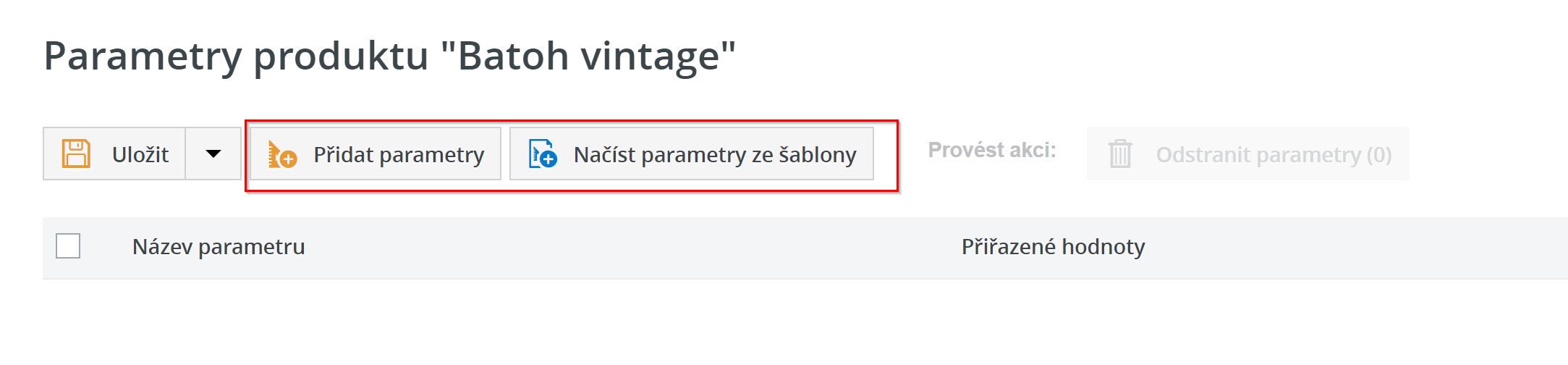Open save options split-button caret

tap(213, 154)
